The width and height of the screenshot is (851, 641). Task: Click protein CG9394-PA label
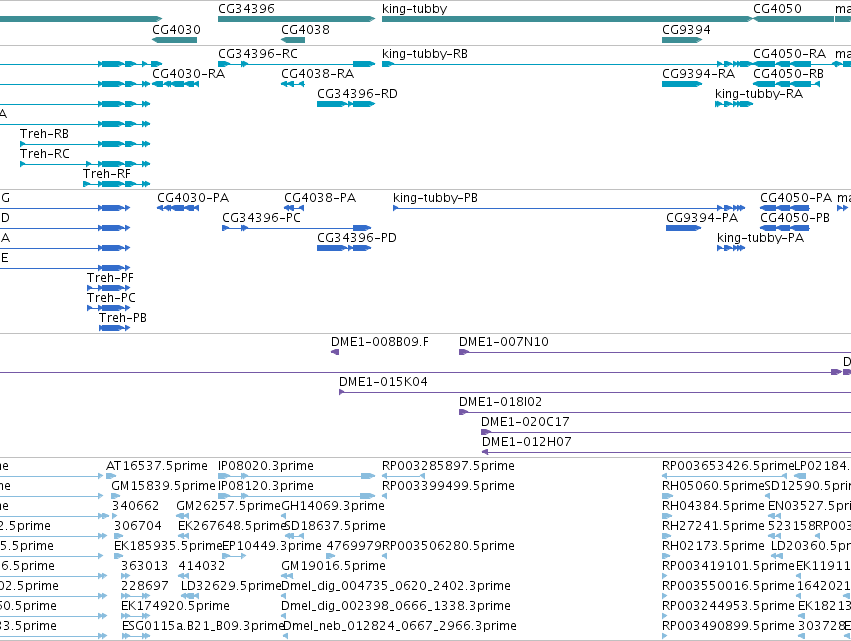[x=702, y=218]
